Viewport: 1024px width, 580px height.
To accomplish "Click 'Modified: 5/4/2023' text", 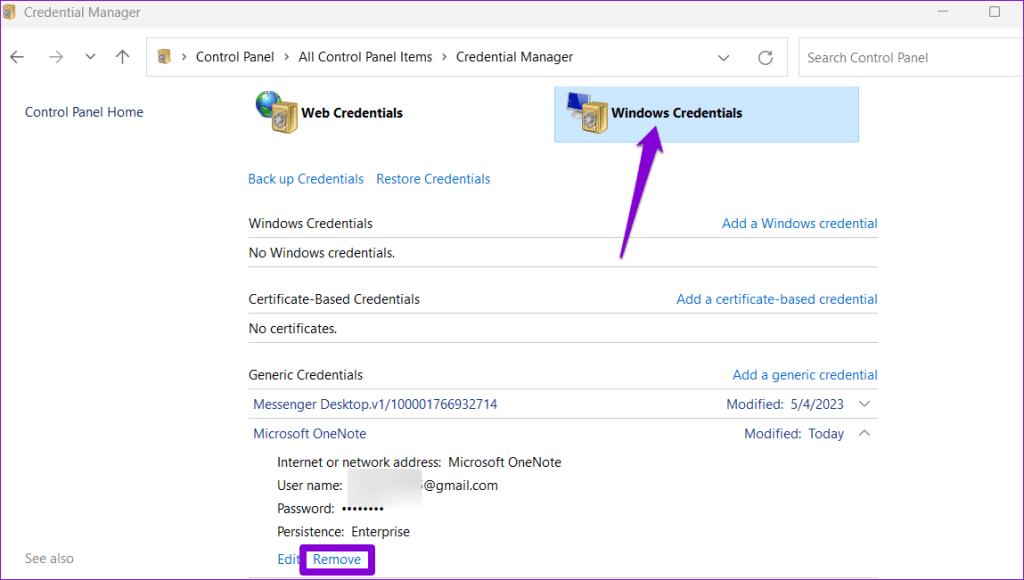I will click(785, 404).
